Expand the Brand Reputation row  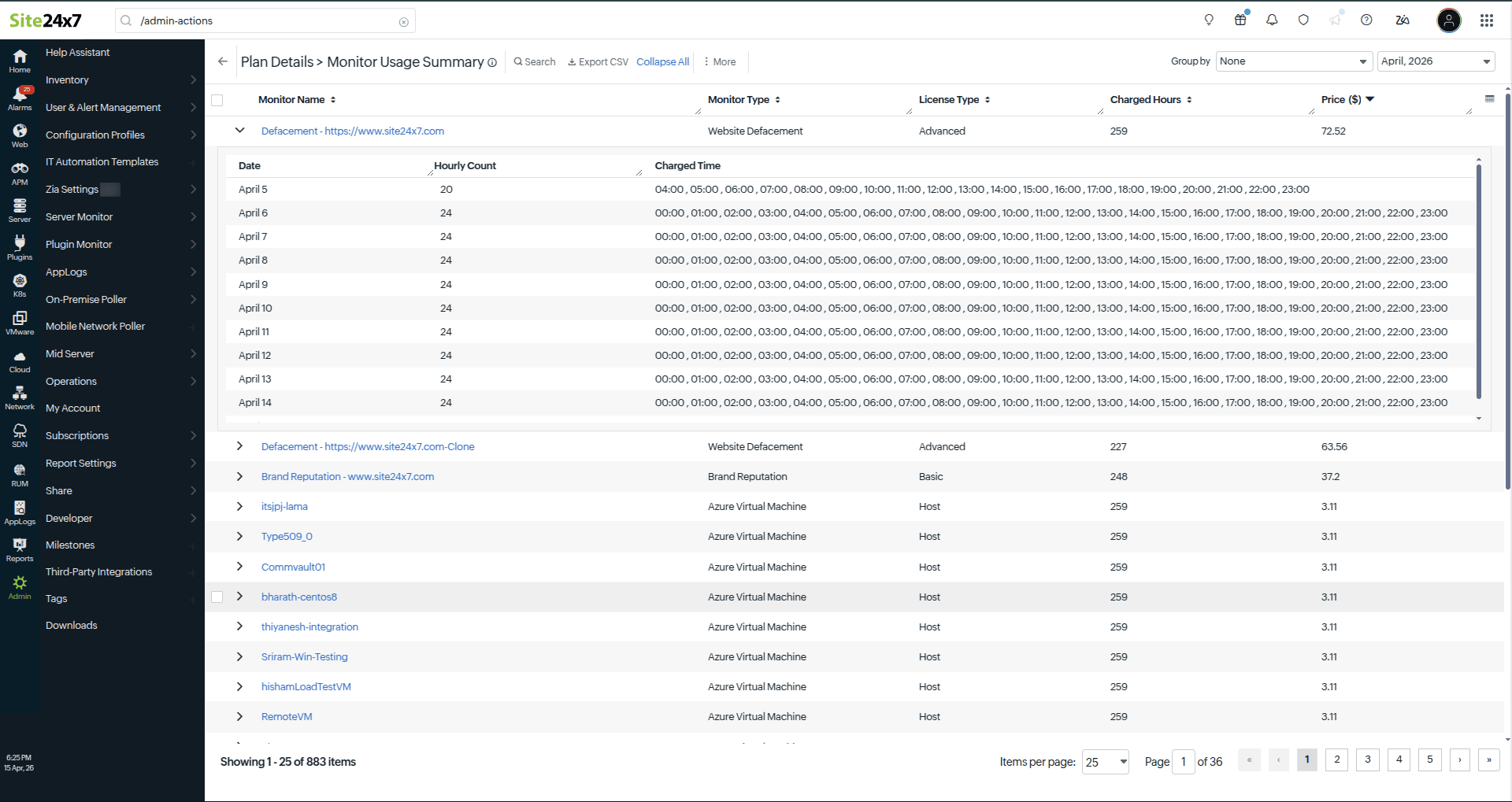[240, 476]
